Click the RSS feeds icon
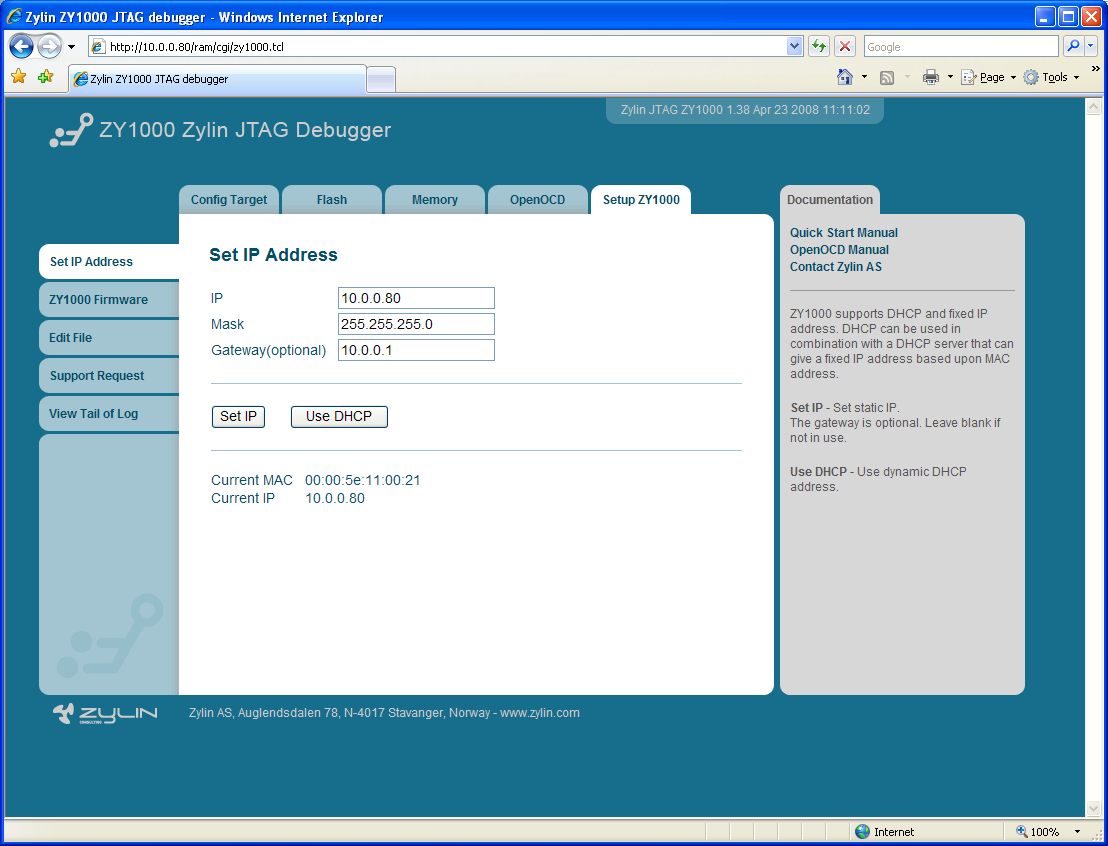The height and width of the screenshot is (846, 1108). [x=886, y=78]
